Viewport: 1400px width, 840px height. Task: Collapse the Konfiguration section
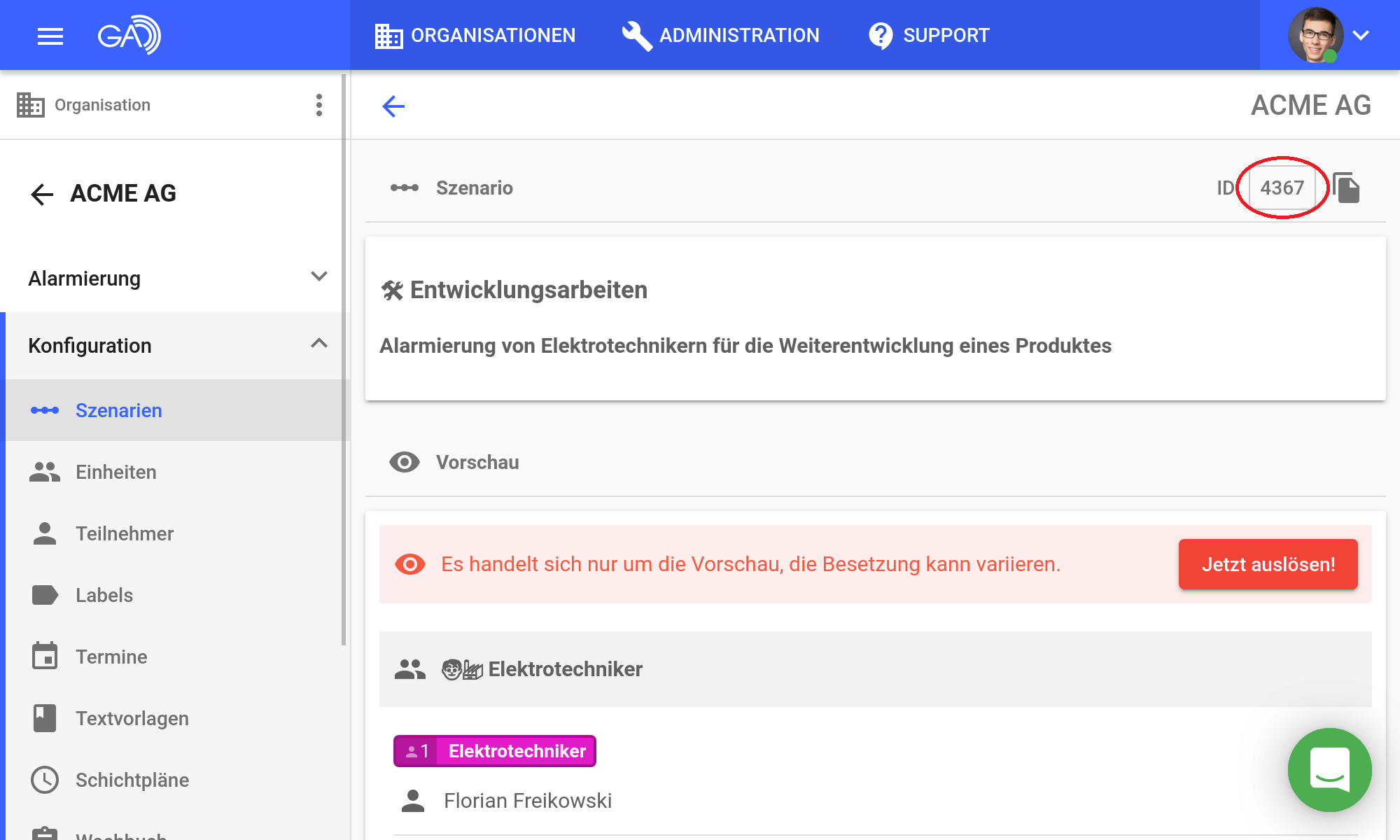coord(319,344)
